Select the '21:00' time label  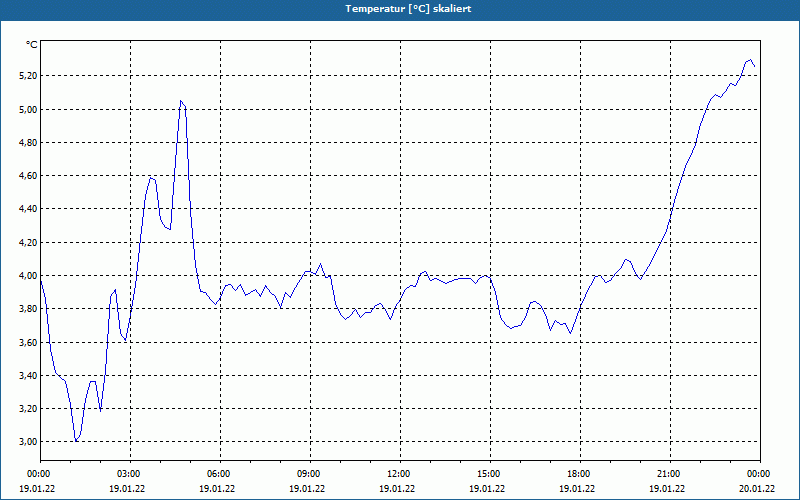[x=670, y=474]
